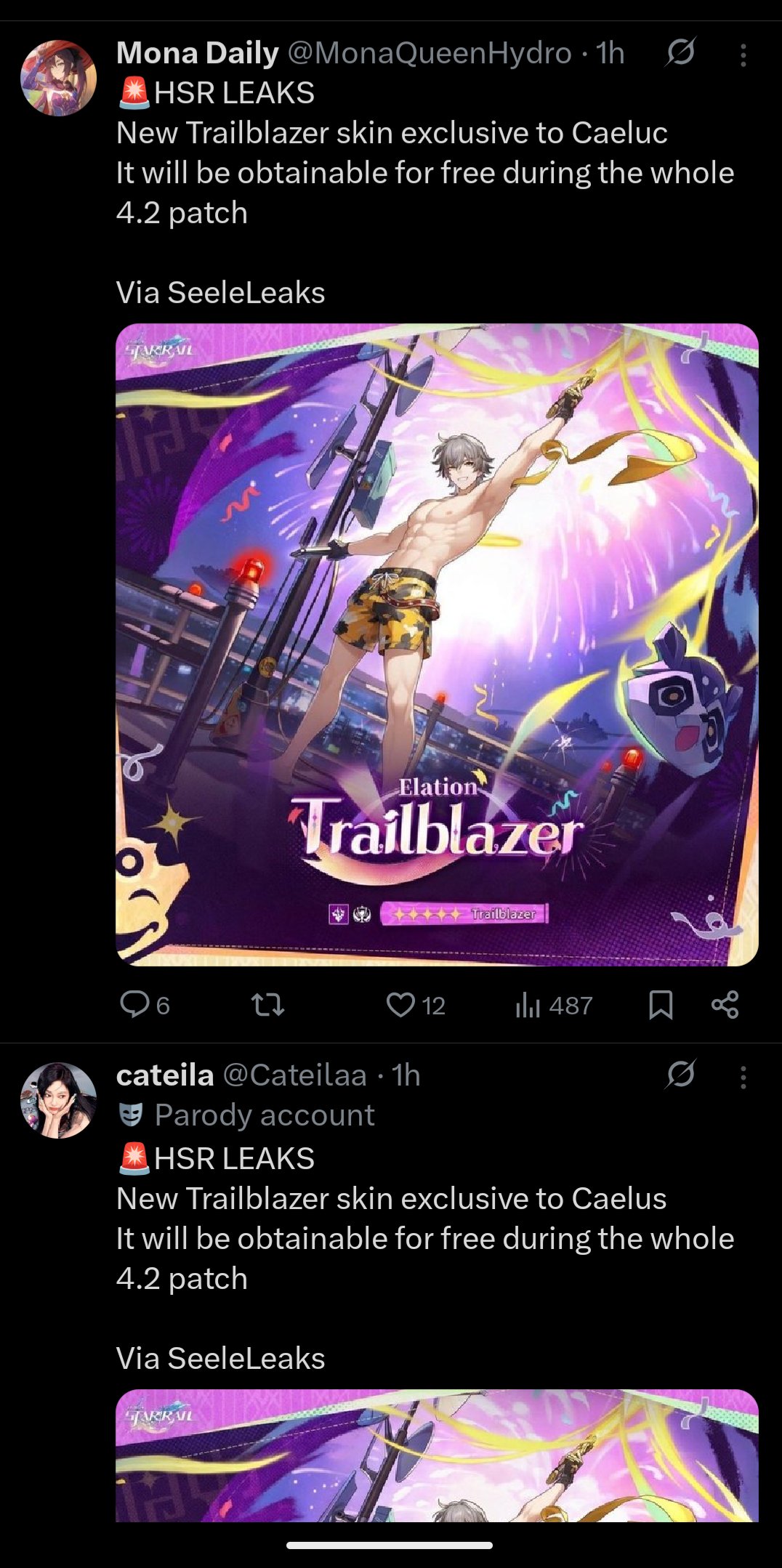Open Mona Daily's profile picture
Viewport: 782px width, 1568px height.
tap(58, 78)
